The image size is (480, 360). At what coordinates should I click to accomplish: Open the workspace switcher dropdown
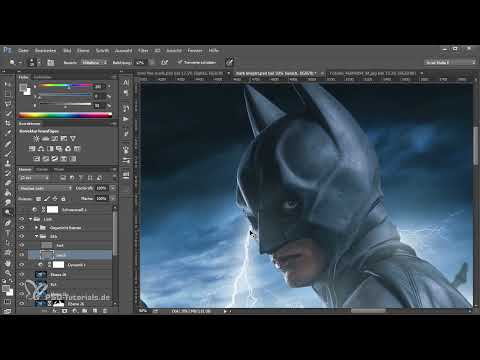point(450,62)
